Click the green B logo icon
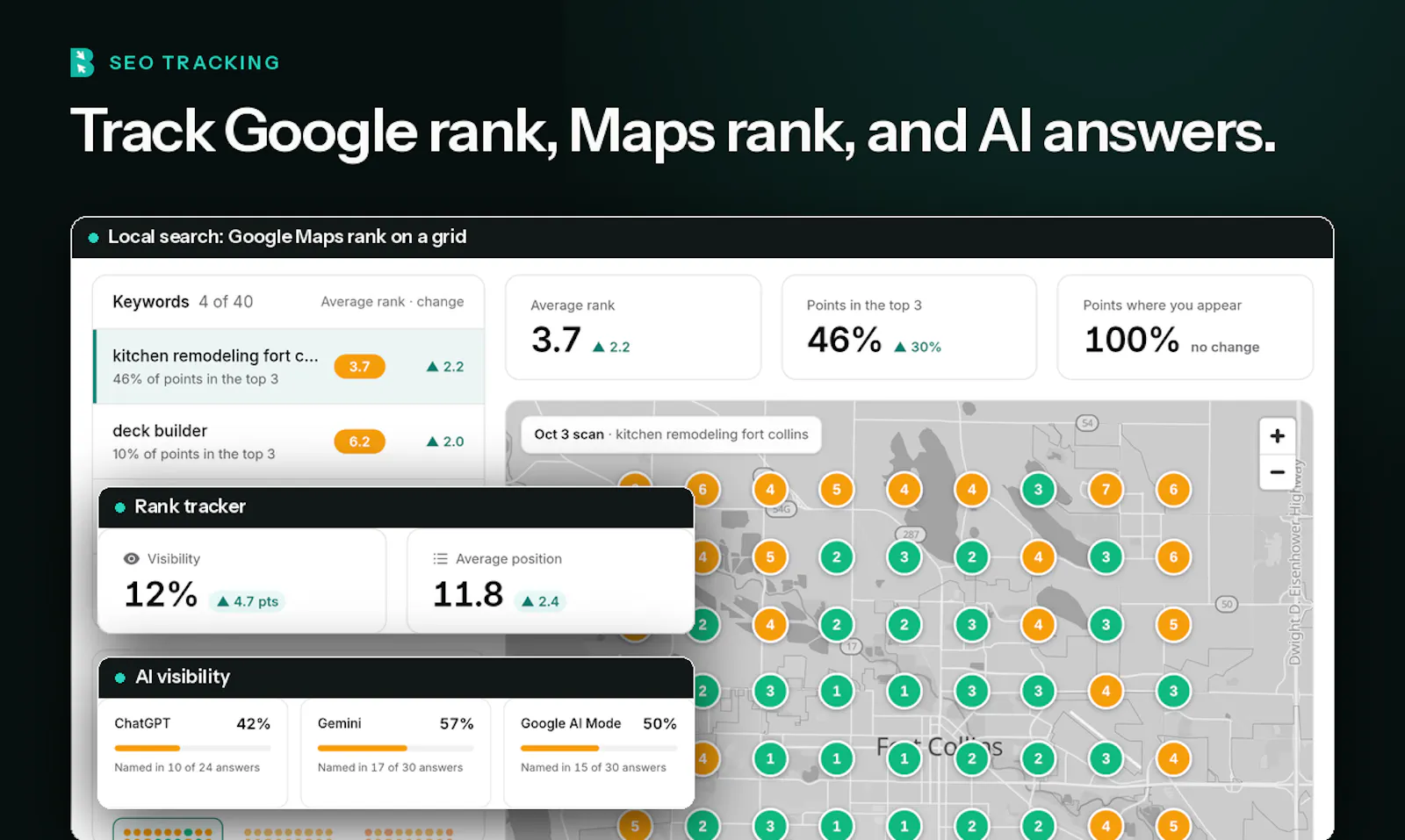This screenshot has width=1405, height=840. click(x=82, y=62)
